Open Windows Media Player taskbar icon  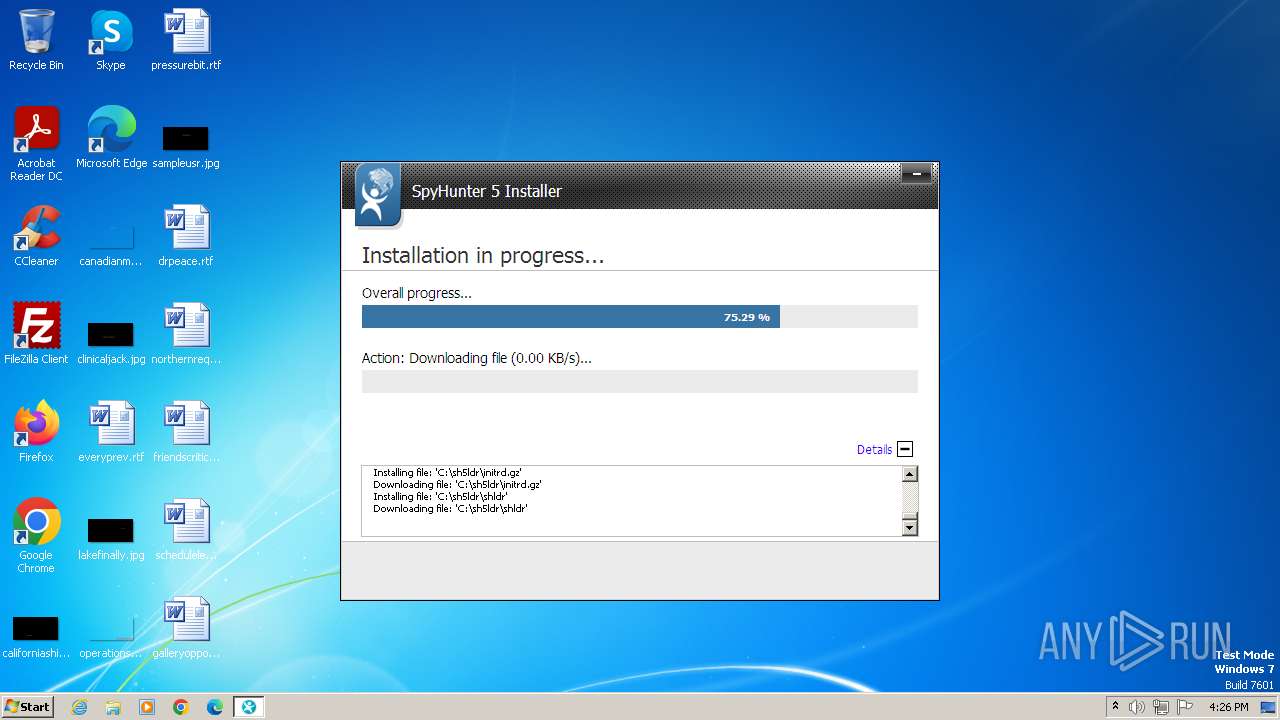pos(147,707)
